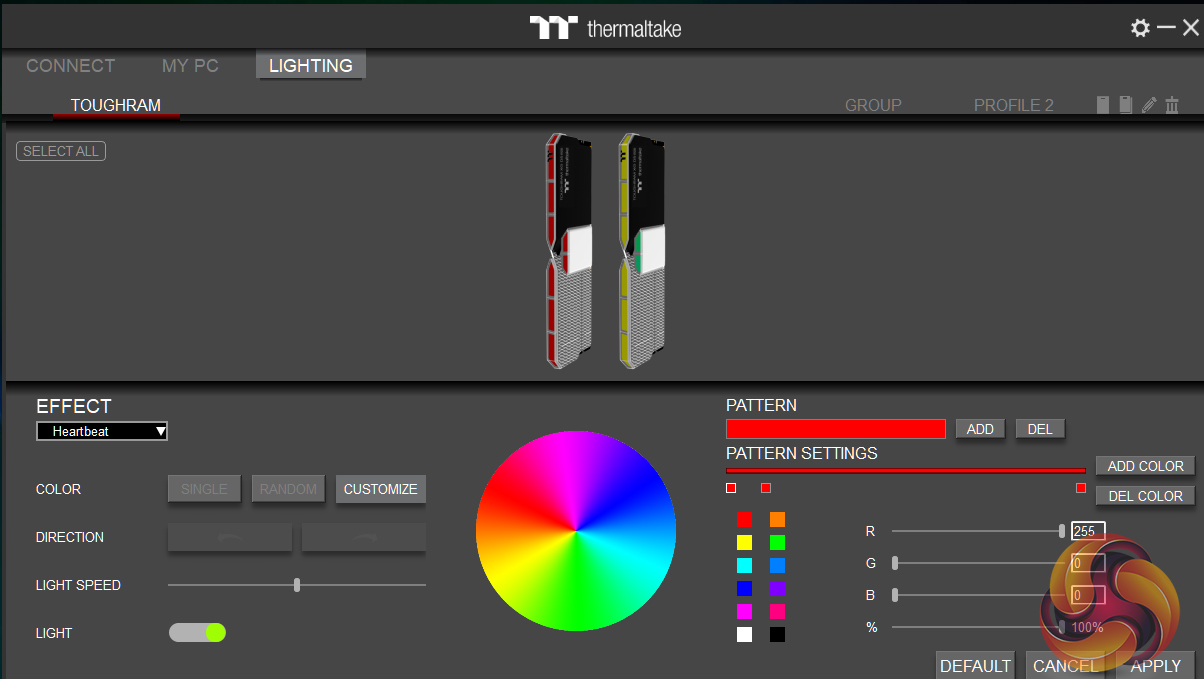Click the B value input field
The image size is (1204, 679).
pos(1088,595)
